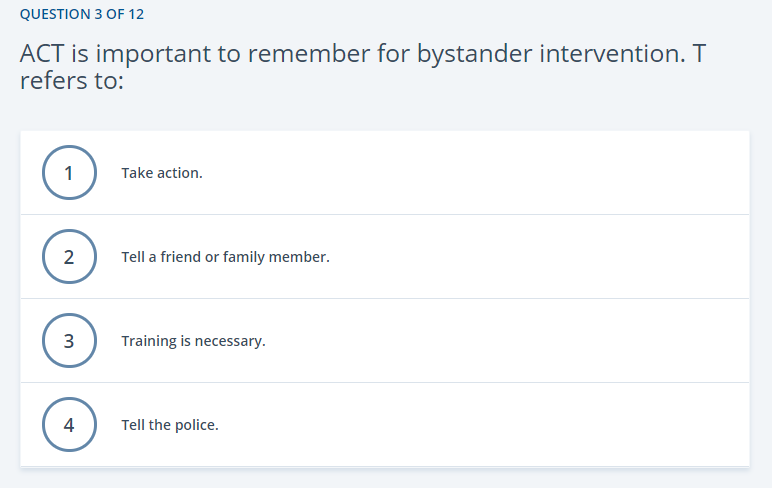Image resolution: width=772 pixels, height=488 pixels.
Task: Click the word 'bystander' in the question
Action: click(x=474, y=54)
